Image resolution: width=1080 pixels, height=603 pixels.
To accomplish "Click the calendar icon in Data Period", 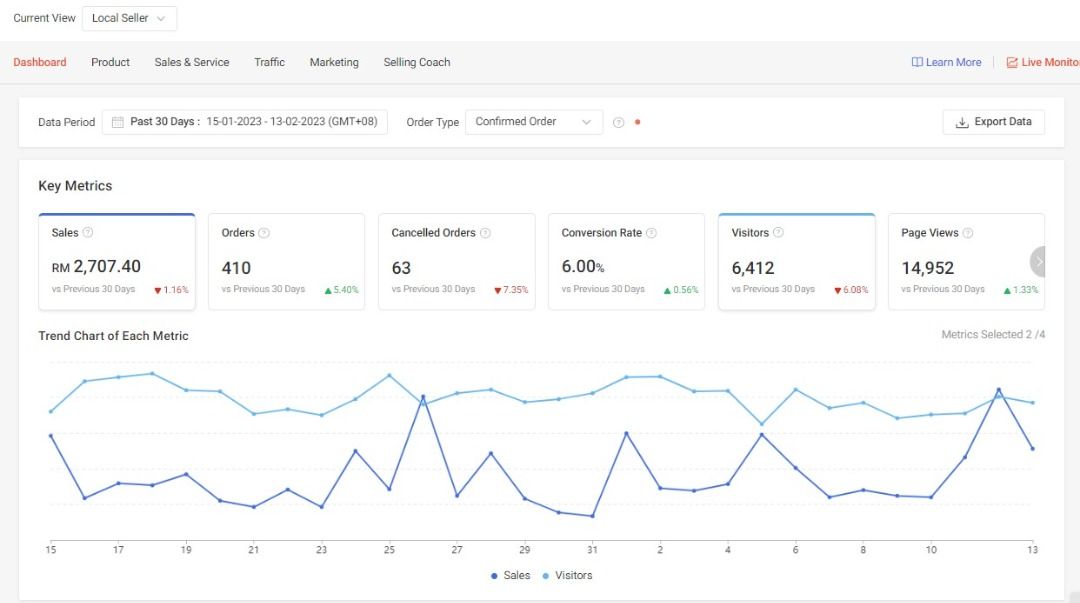I will (118, 122).
